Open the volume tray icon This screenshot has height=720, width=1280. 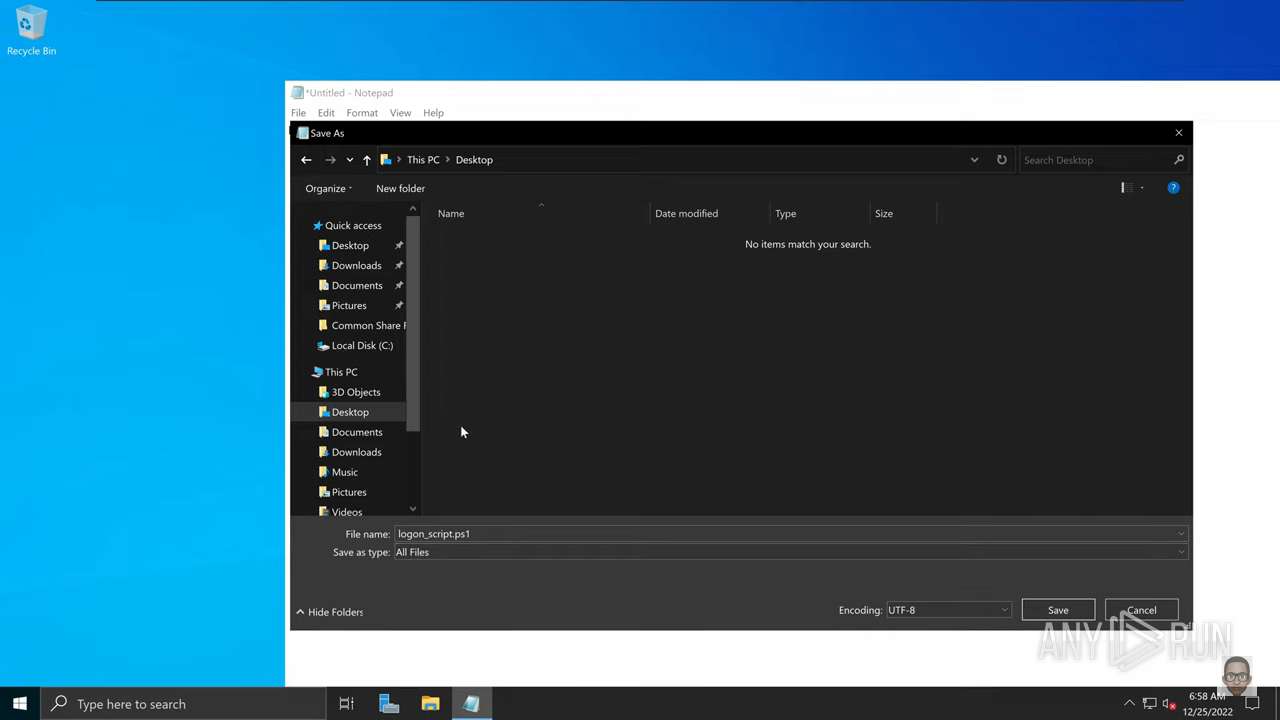click(1168, 704)
